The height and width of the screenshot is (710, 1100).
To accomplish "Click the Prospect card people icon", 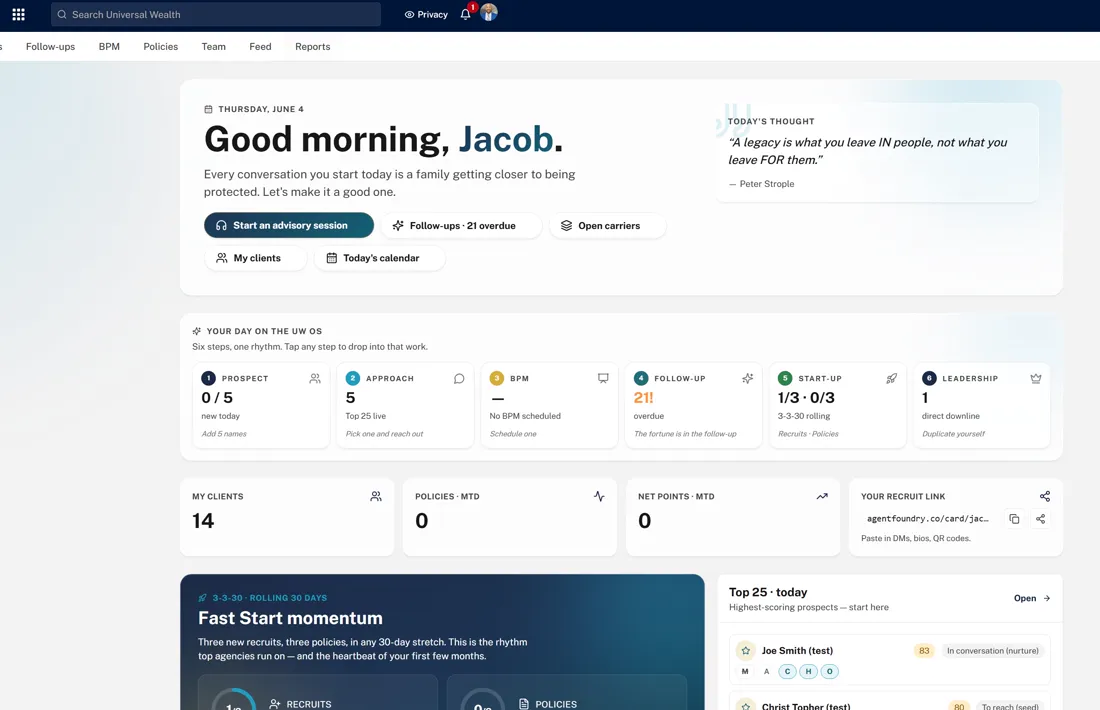I will point(315,378).
